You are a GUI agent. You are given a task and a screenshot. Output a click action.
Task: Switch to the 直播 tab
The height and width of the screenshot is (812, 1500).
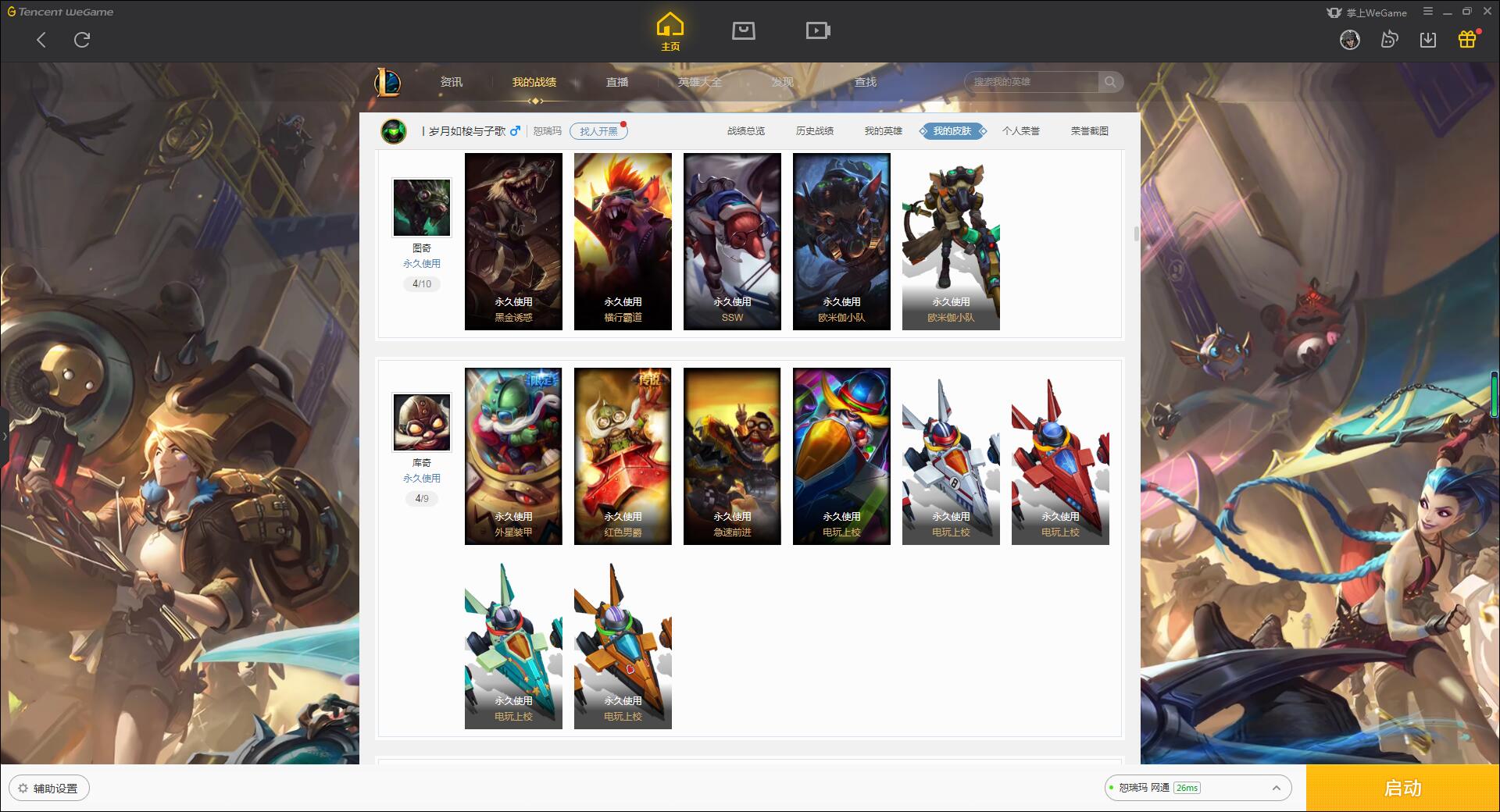click(617, 82)
